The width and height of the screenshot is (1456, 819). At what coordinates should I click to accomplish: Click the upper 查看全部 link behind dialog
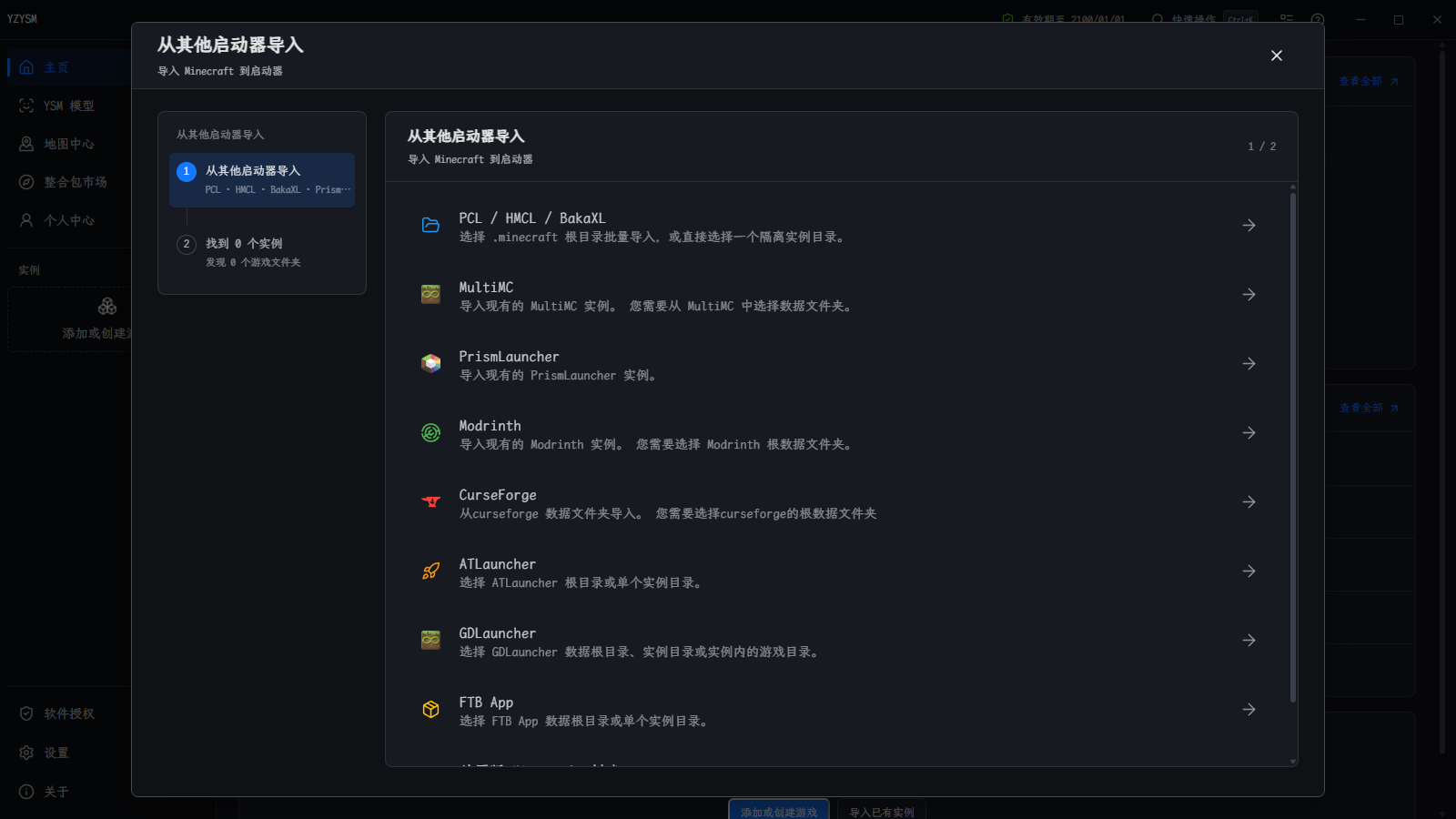tap(1368, 81)
